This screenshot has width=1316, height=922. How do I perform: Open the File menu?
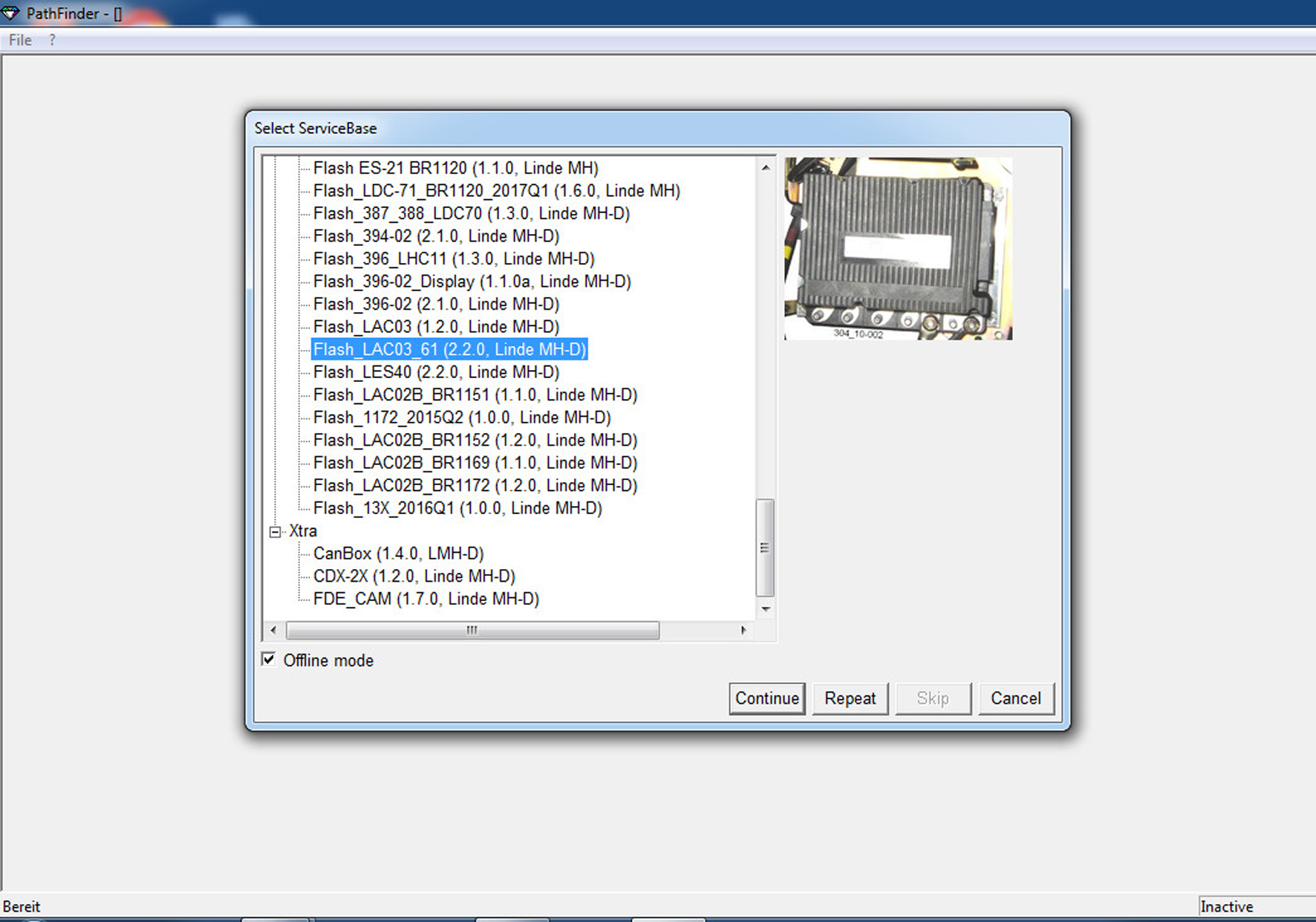[x=20, y=40]
